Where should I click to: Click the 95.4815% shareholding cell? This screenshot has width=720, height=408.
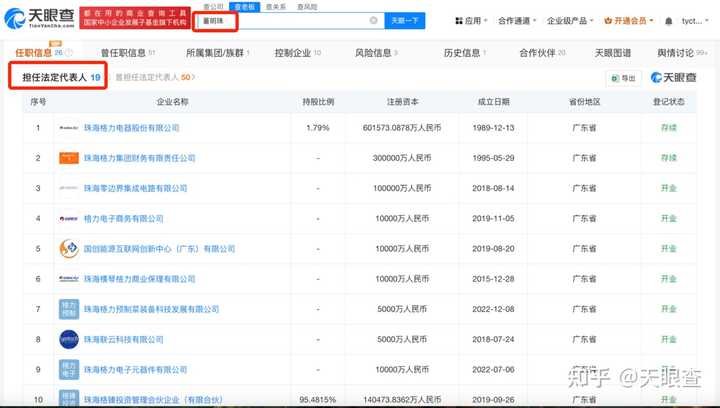[318, 400]
